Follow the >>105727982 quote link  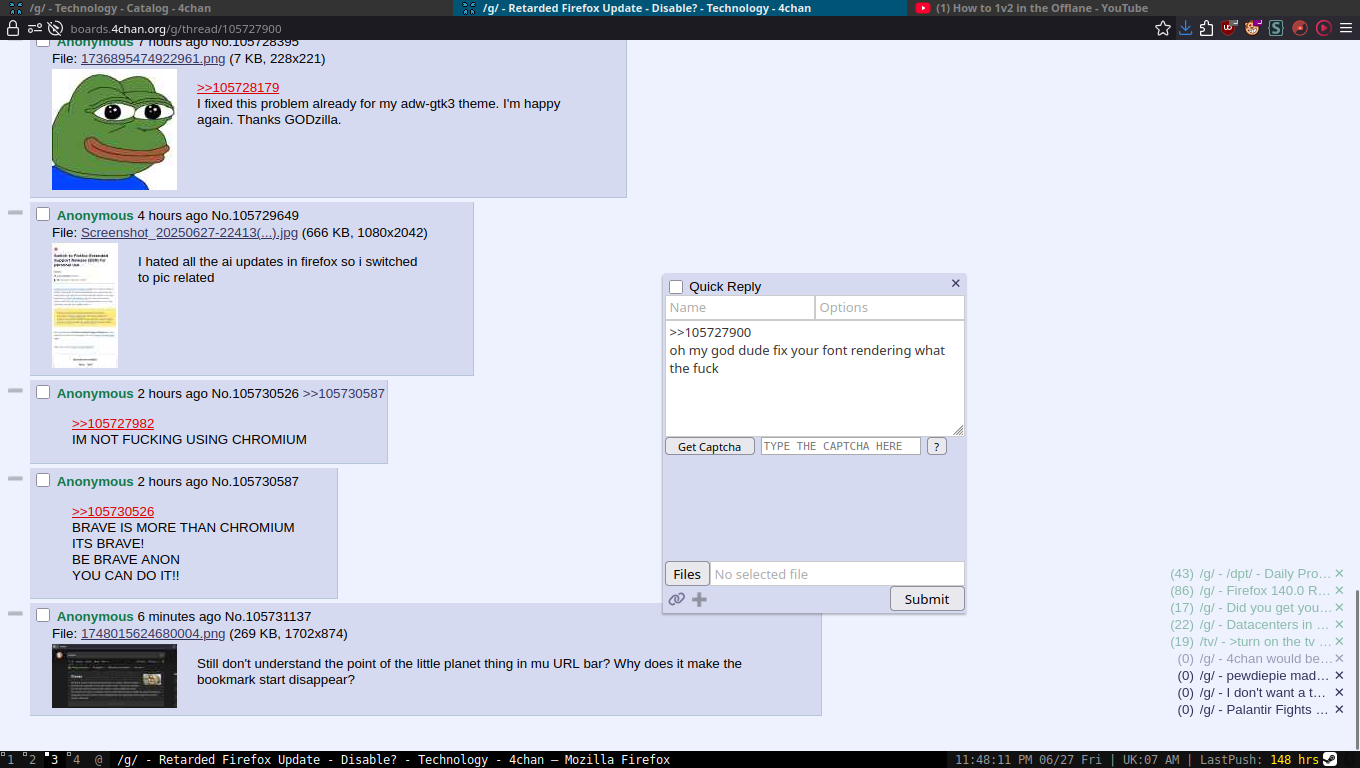pyautogui.click(x=113, y=424)
